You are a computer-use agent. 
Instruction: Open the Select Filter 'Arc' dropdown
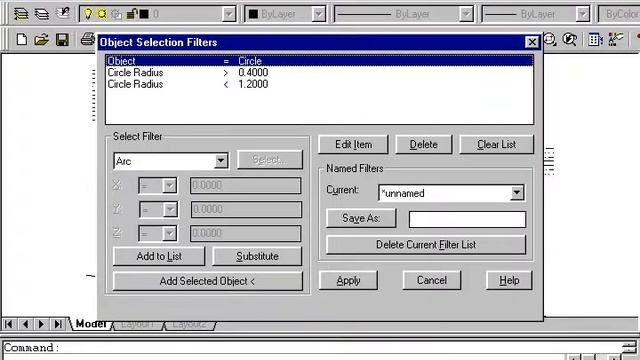click(x=221, y=161)
